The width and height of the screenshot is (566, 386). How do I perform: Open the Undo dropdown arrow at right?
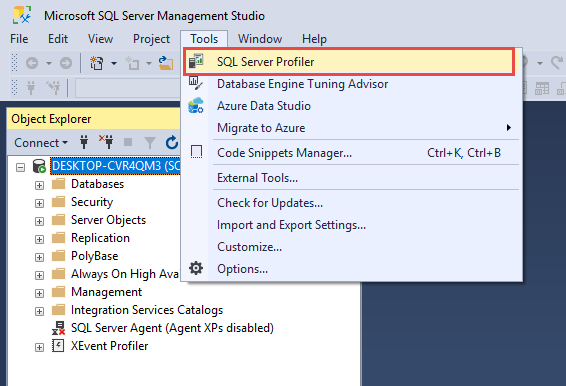(540, 63)
